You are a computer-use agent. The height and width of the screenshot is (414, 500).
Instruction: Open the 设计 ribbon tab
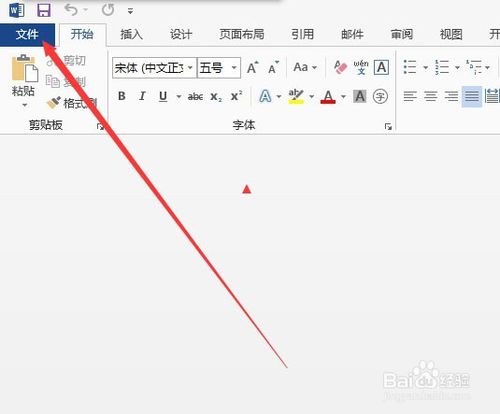[181, 34]
